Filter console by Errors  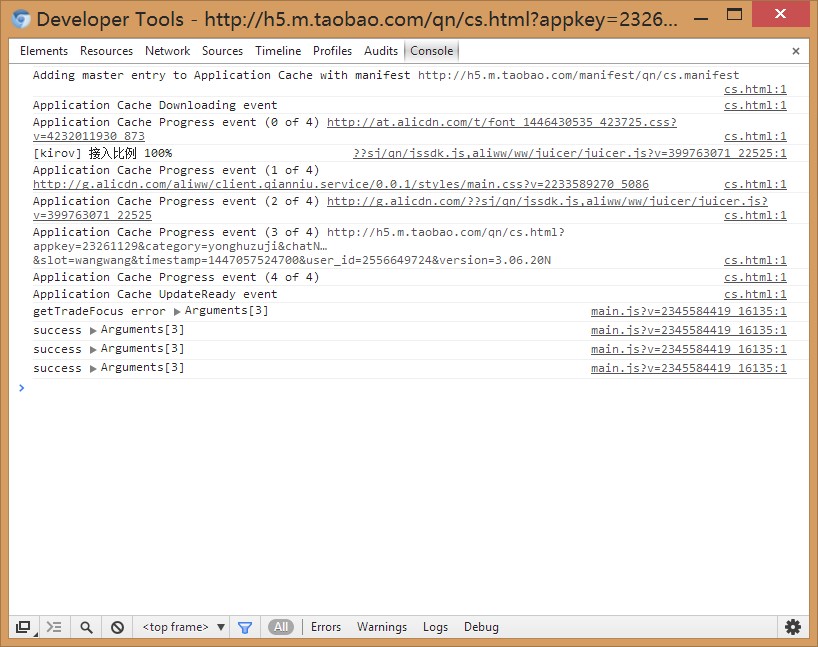[x=326, y=627]
